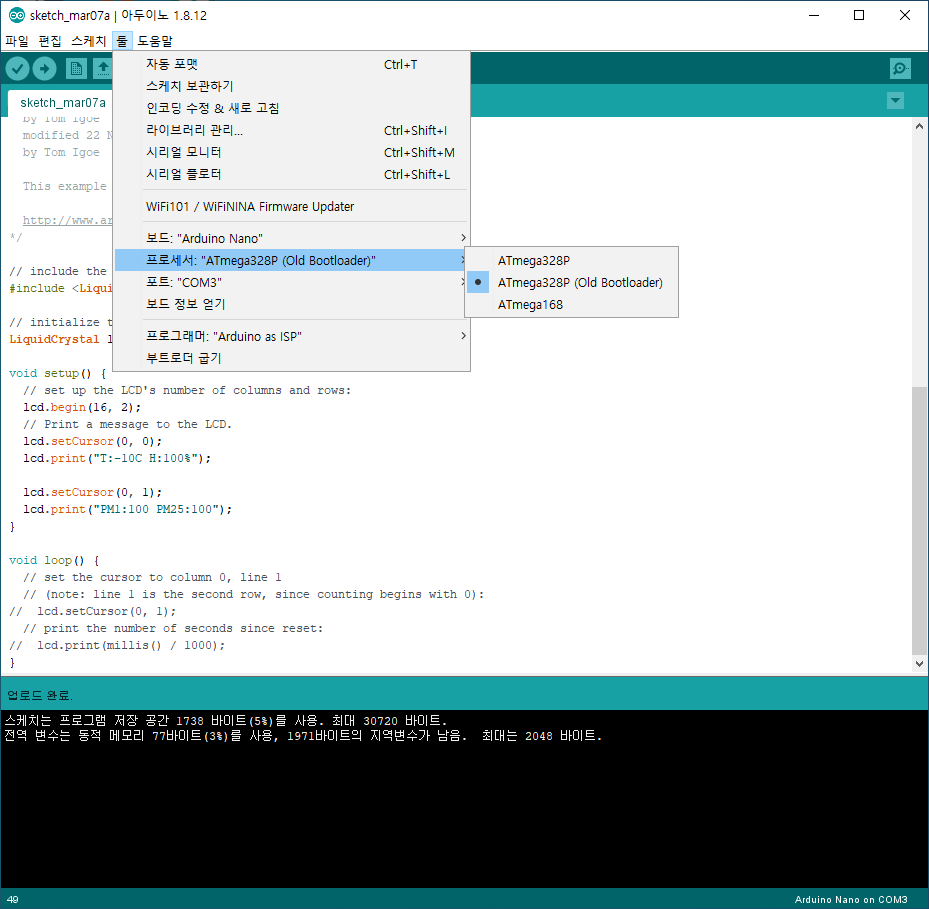The height and width of the screenshot is (909, 929).
Task: Open 시리얼 플로터 from the menu
Action: pyautogui.click(x=291, y=174)
